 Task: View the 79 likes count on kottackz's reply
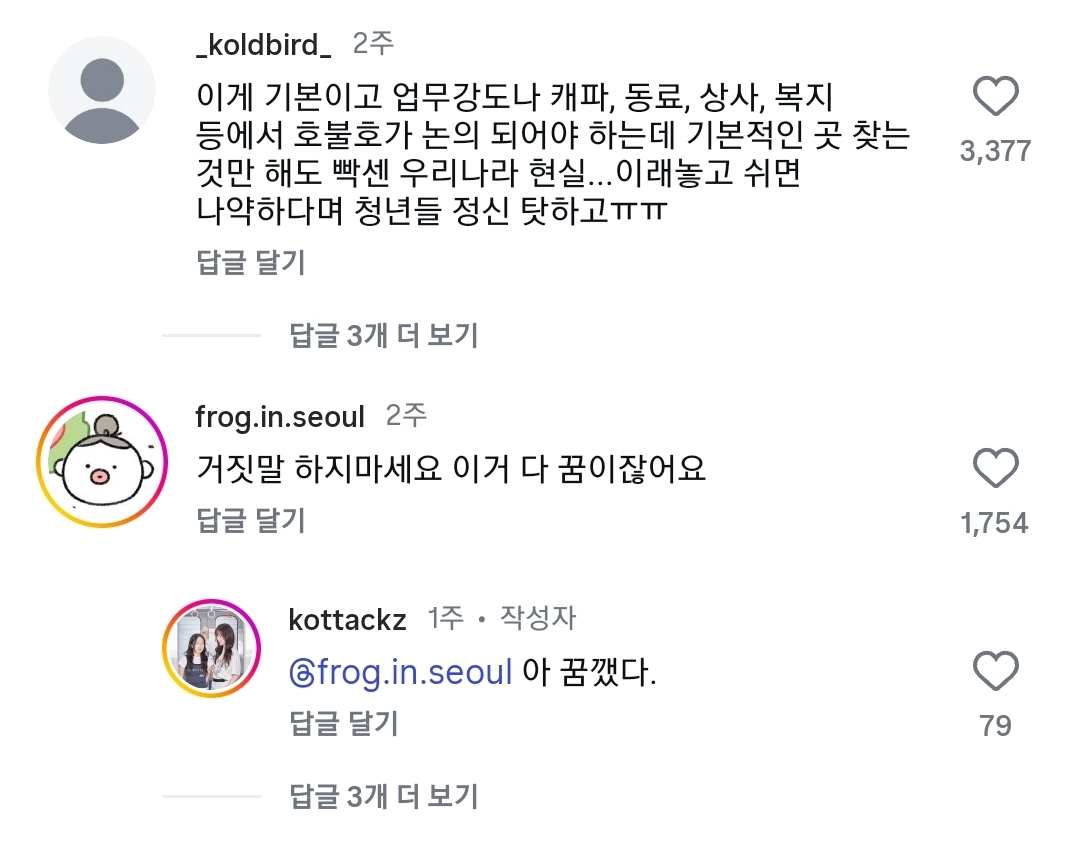pos(995,725)
